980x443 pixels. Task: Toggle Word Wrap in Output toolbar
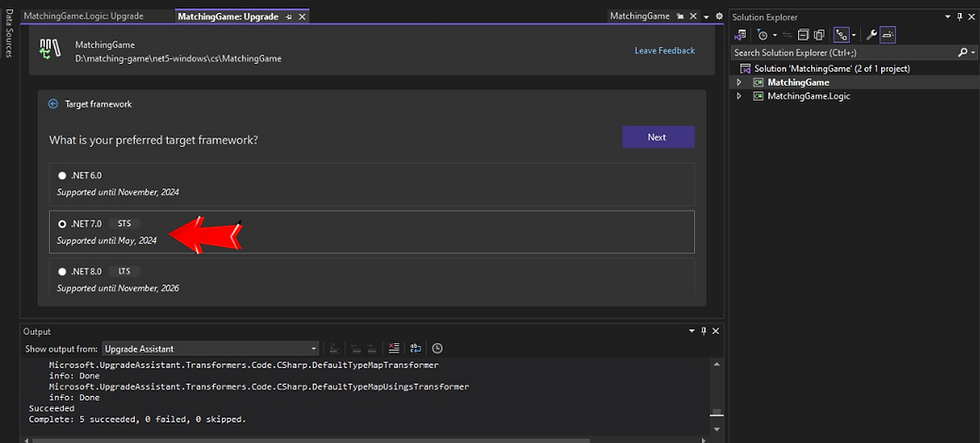416,348
